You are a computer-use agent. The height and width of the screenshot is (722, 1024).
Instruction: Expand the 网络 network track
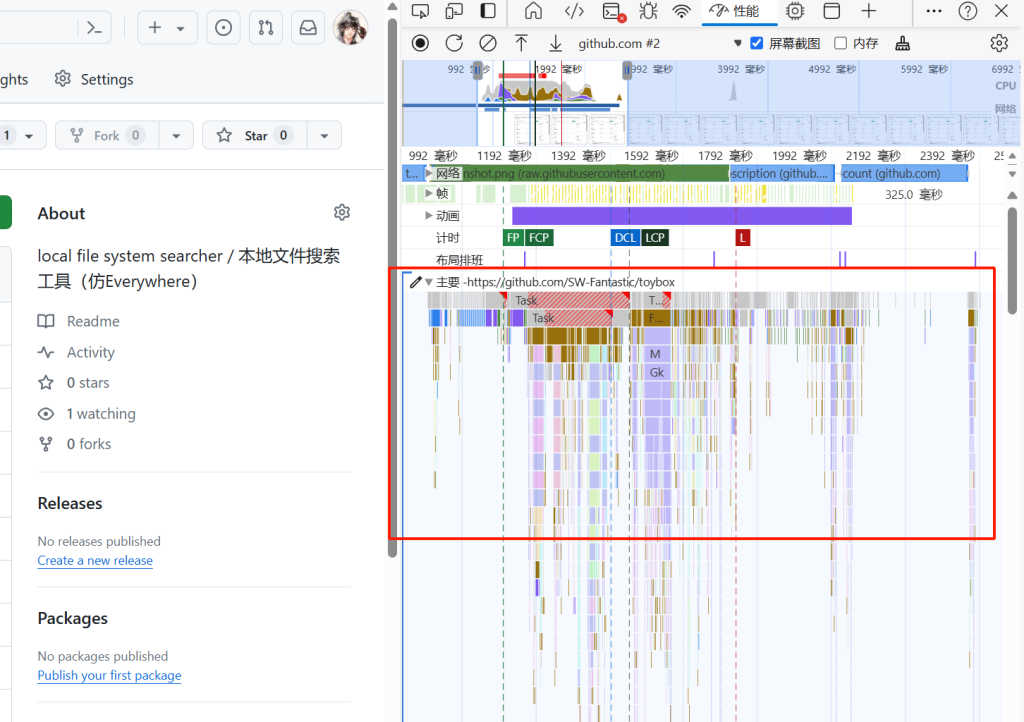[x=430, y=174]
